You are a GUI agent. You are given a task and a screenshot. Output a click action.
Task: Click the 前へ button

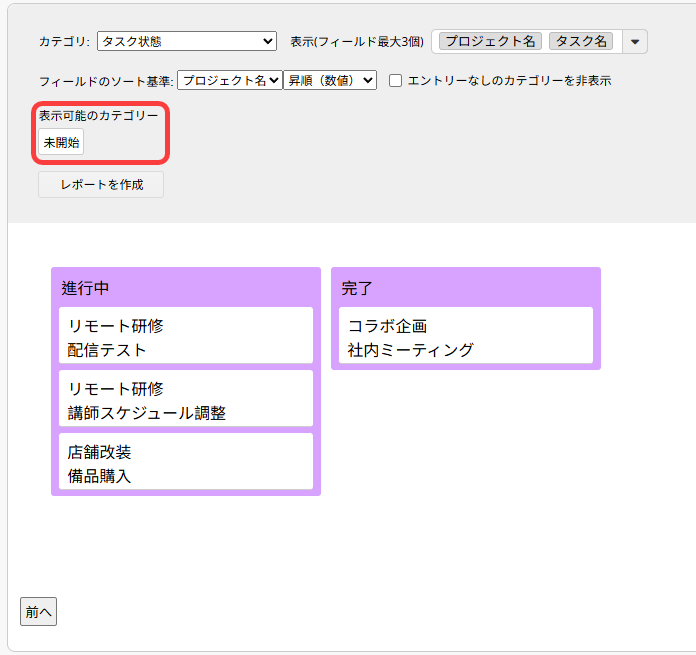39,612
